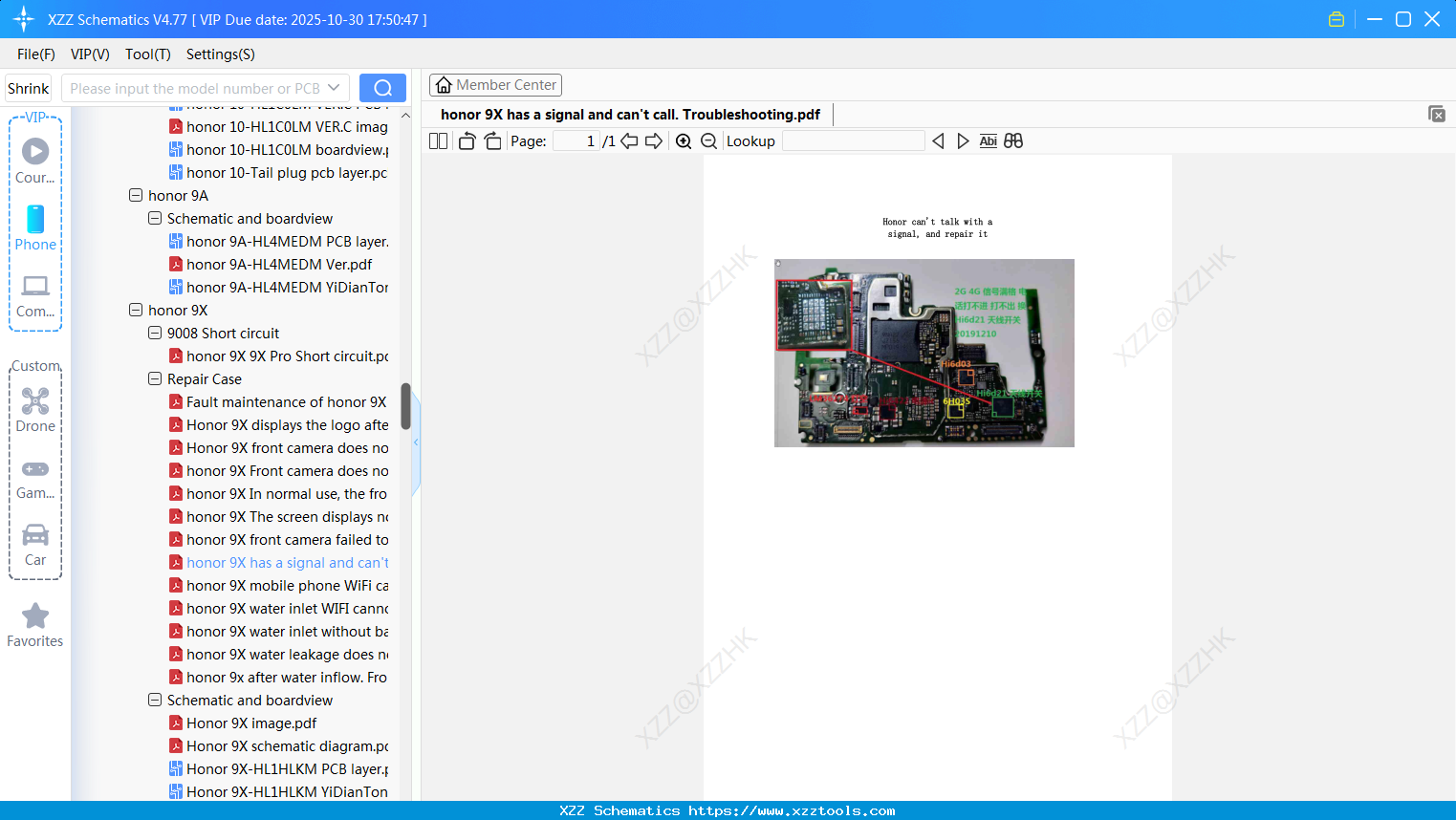Image resolution: width=1456 pixels, height=820 pixels.
Task: Open the VIP(V) menu
Action: [90, 54]
